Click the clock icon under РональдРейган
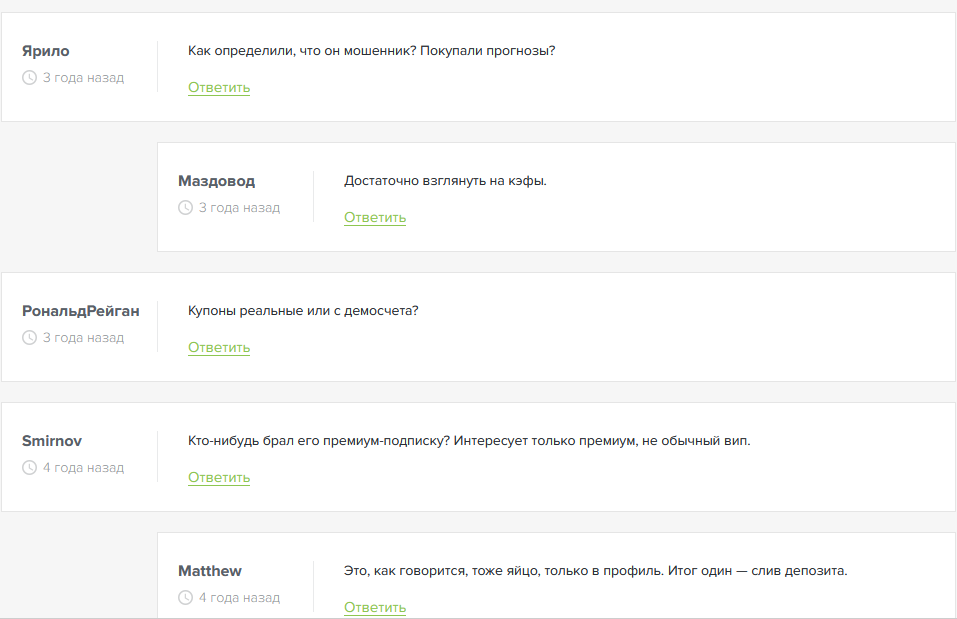This screenshot has width=957, height=619. [29, 338]
